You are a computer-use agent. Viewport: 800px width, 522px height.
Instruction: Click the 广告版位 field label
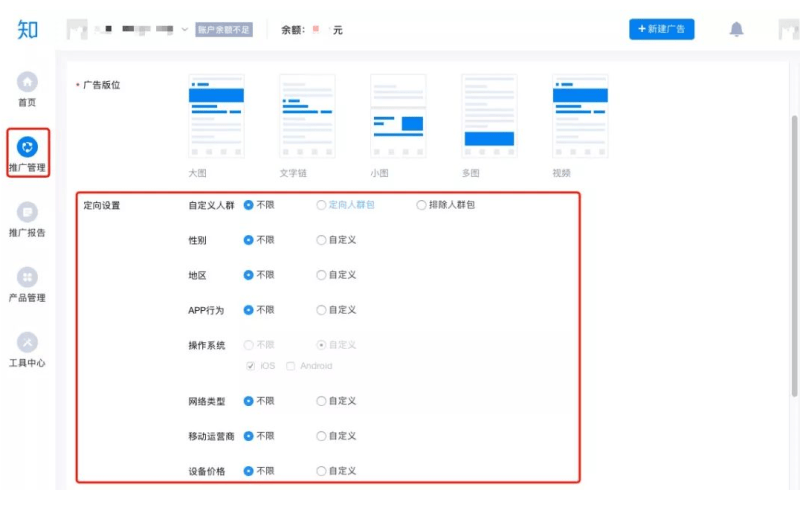tap(102, 85)
